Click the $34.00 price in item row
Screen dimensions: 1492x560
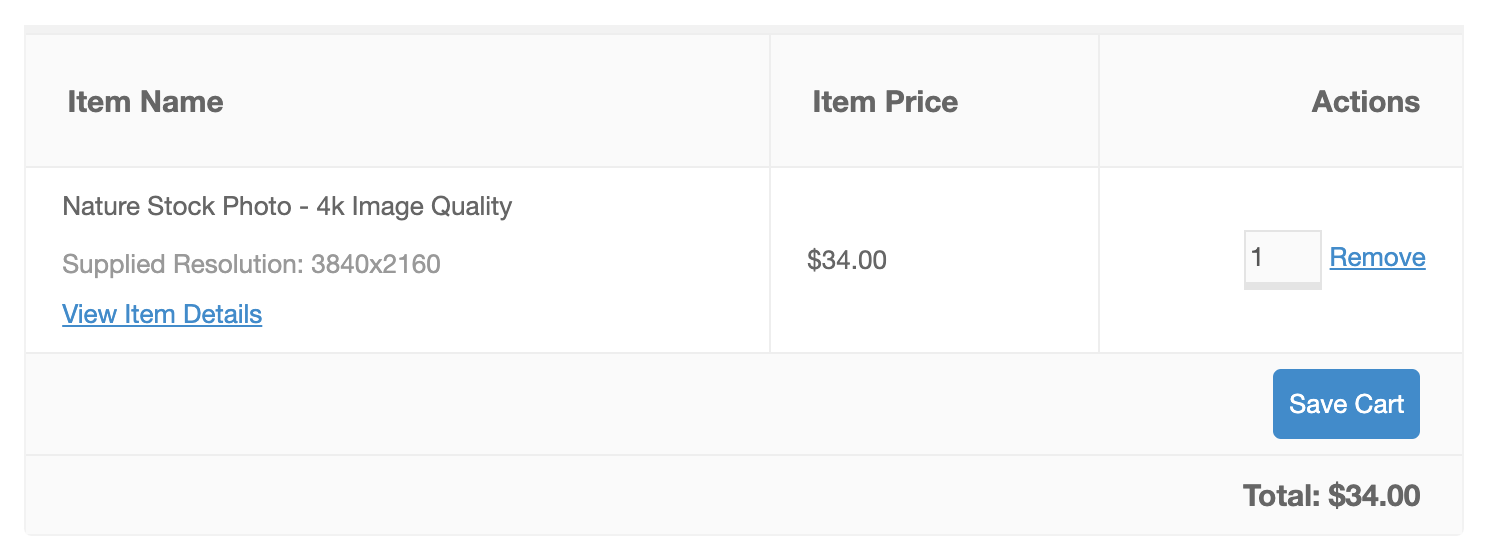click(x=846, y=261)
